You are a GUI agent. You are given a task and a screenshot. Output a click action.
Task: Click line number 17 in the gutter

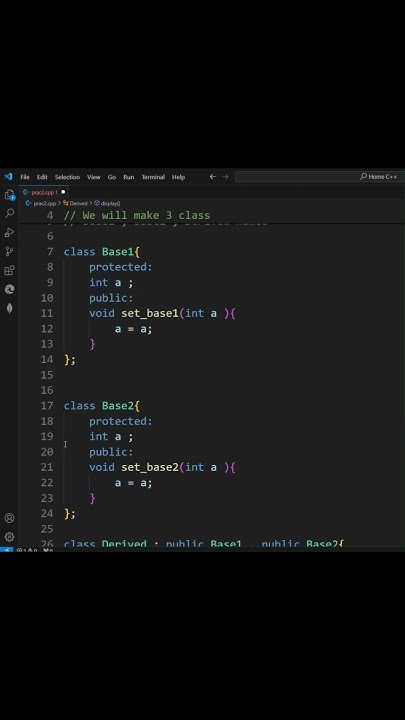[x=47, y=406]
